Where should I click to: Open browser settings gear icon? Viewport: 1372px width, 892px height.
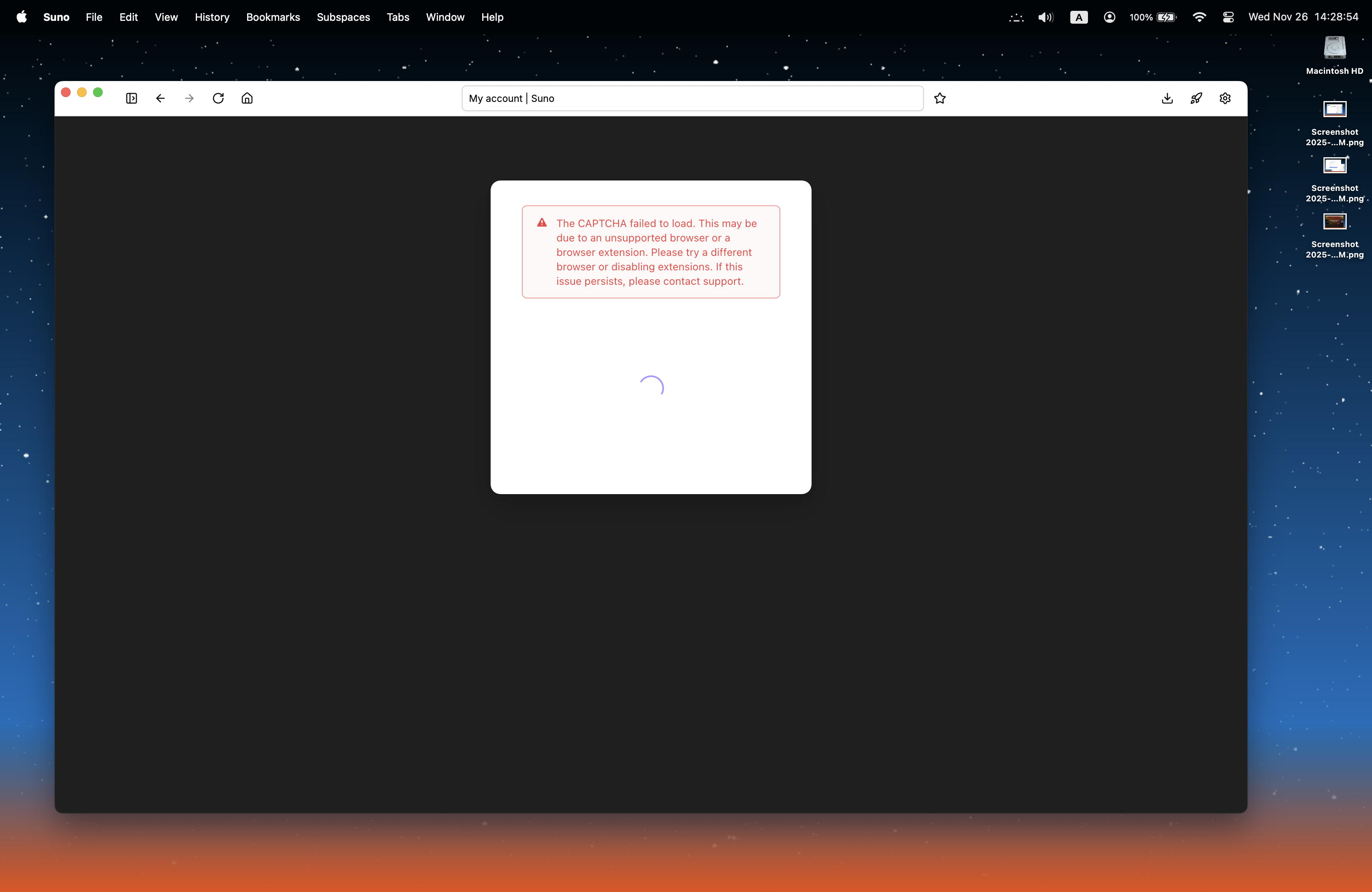click(x=1225, y=99)
